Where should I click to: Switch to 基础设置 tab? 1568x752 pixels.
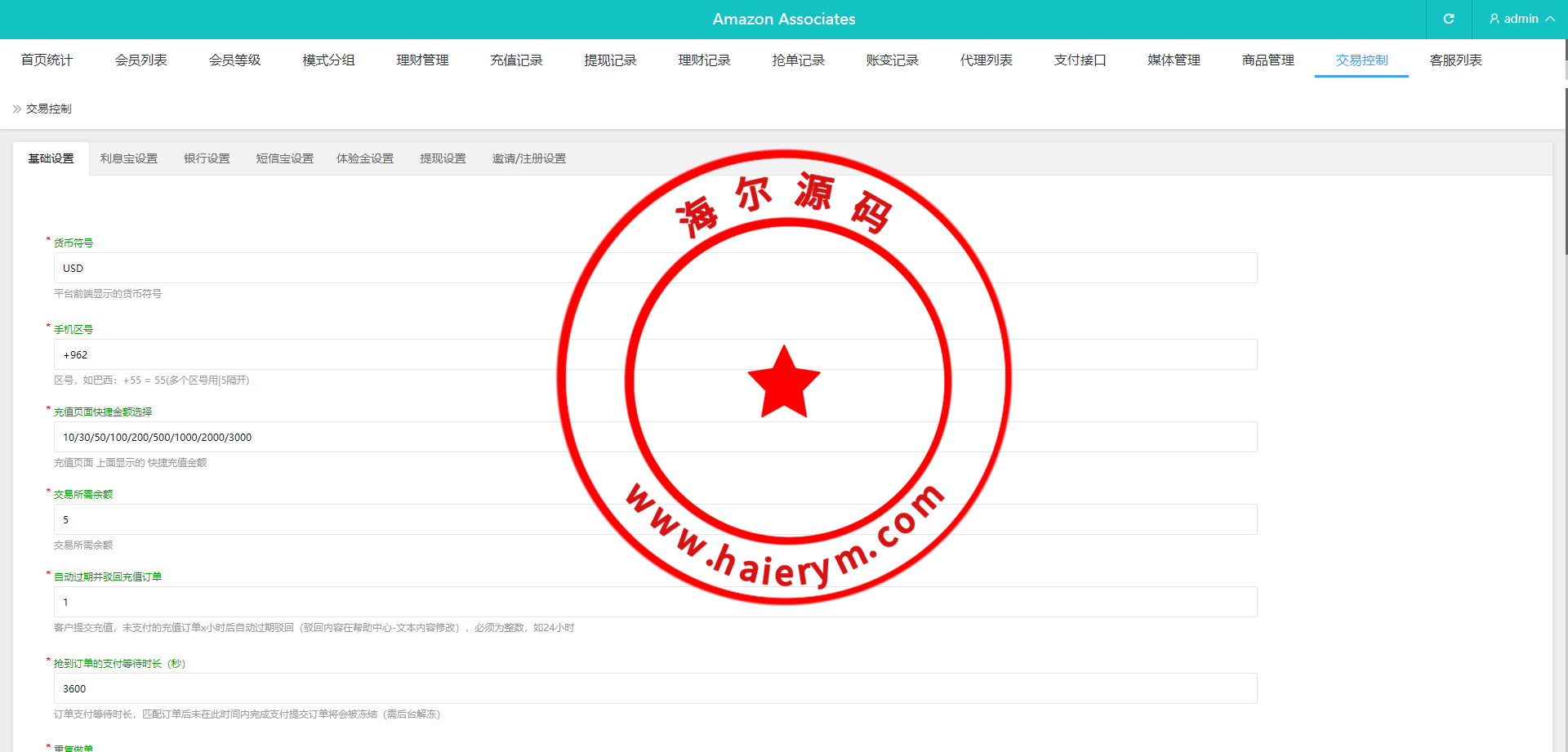coord(51,158)
